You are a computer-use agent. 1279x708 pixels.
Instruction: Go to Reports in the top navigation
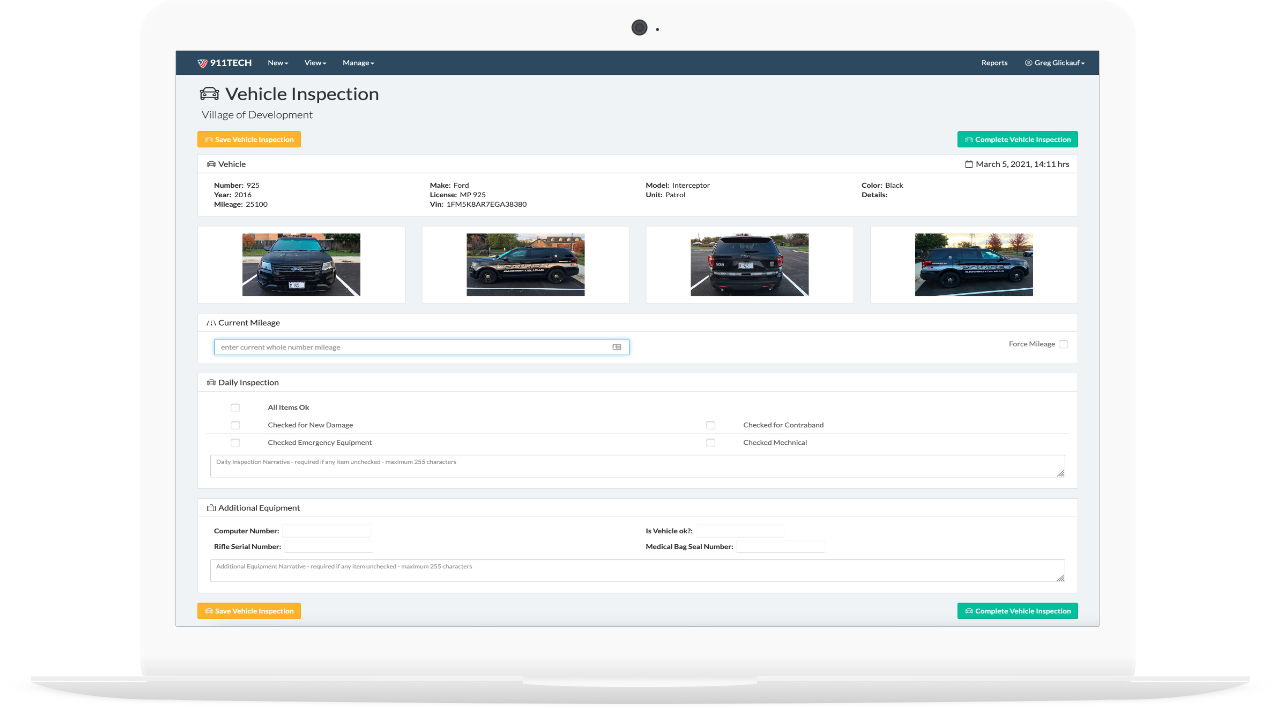pyautogui.click(x=994, y=63)
